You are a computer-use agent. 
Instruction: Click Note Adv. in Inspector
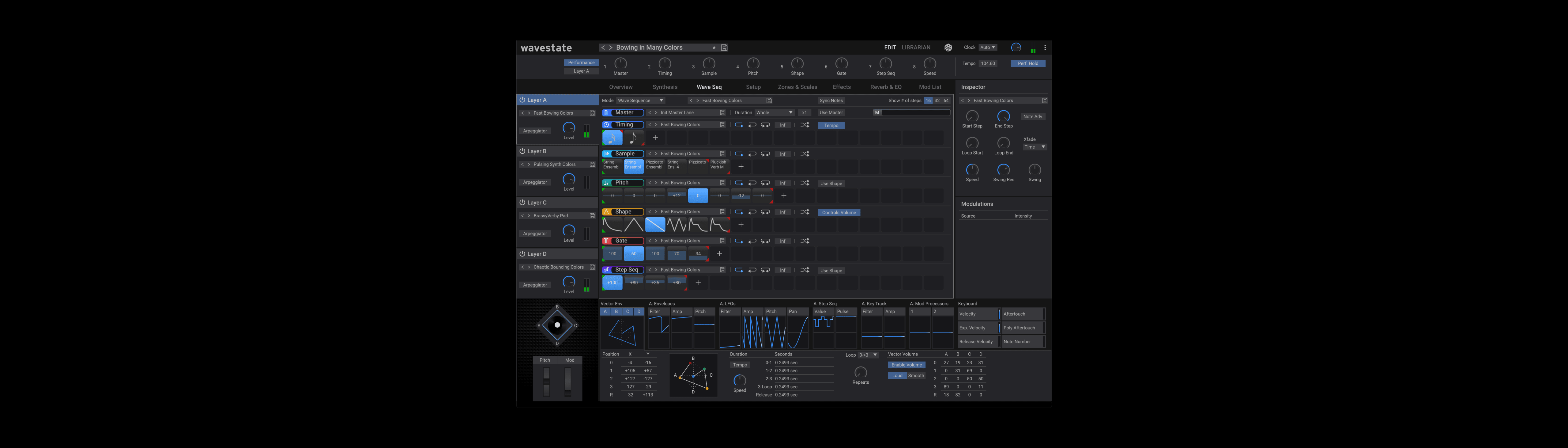pyautogui.click(x=1033, y=116)
